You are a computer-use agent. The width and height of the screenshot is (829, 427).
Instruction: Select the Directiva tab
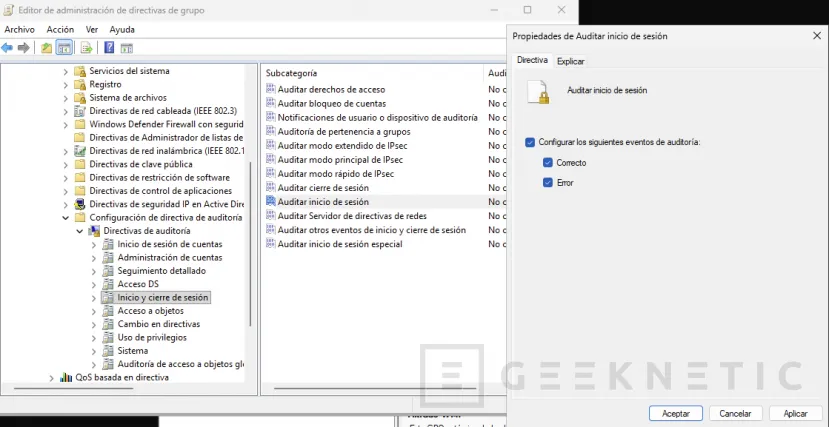(x=532, y=60)
